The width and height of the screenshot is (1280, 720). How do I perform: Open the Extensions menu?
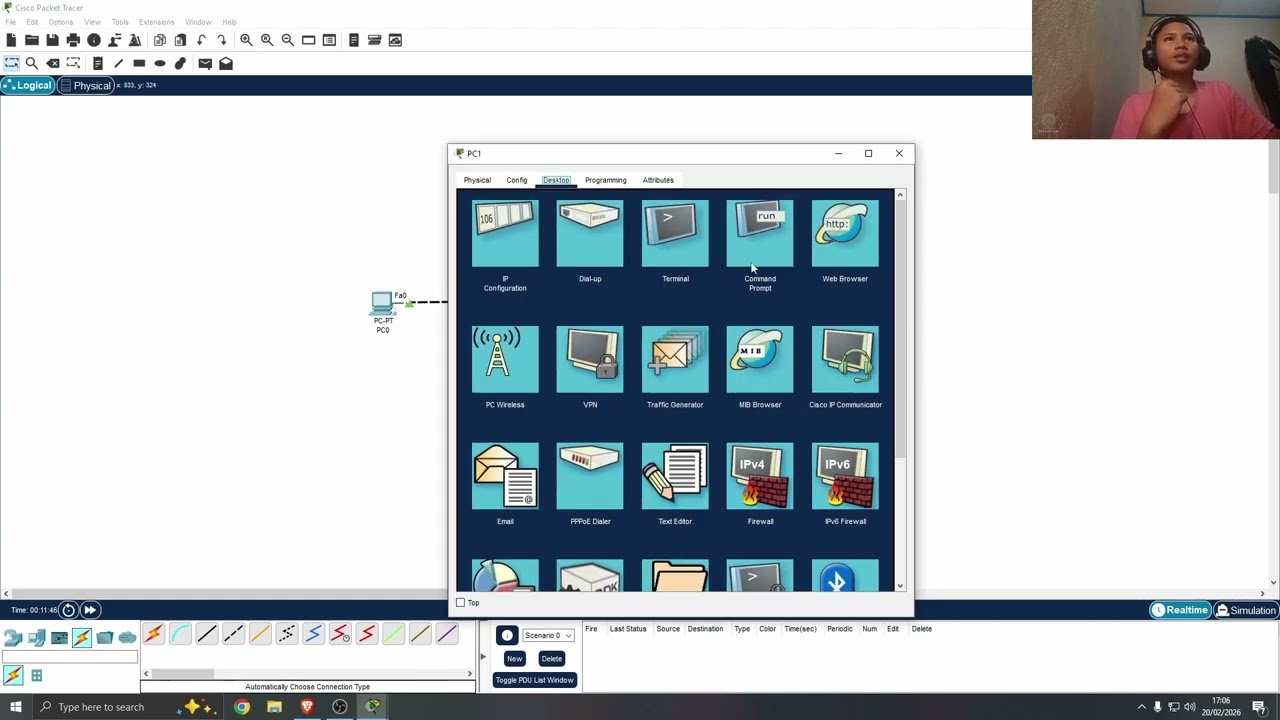pos(156,22)
